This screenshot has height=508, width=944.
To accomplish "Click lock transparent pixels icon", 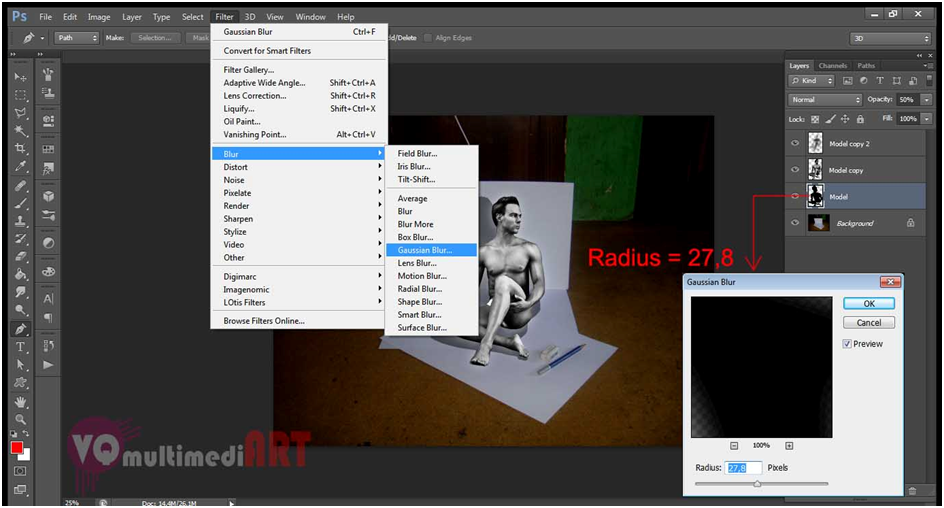I will pos(815,119).
